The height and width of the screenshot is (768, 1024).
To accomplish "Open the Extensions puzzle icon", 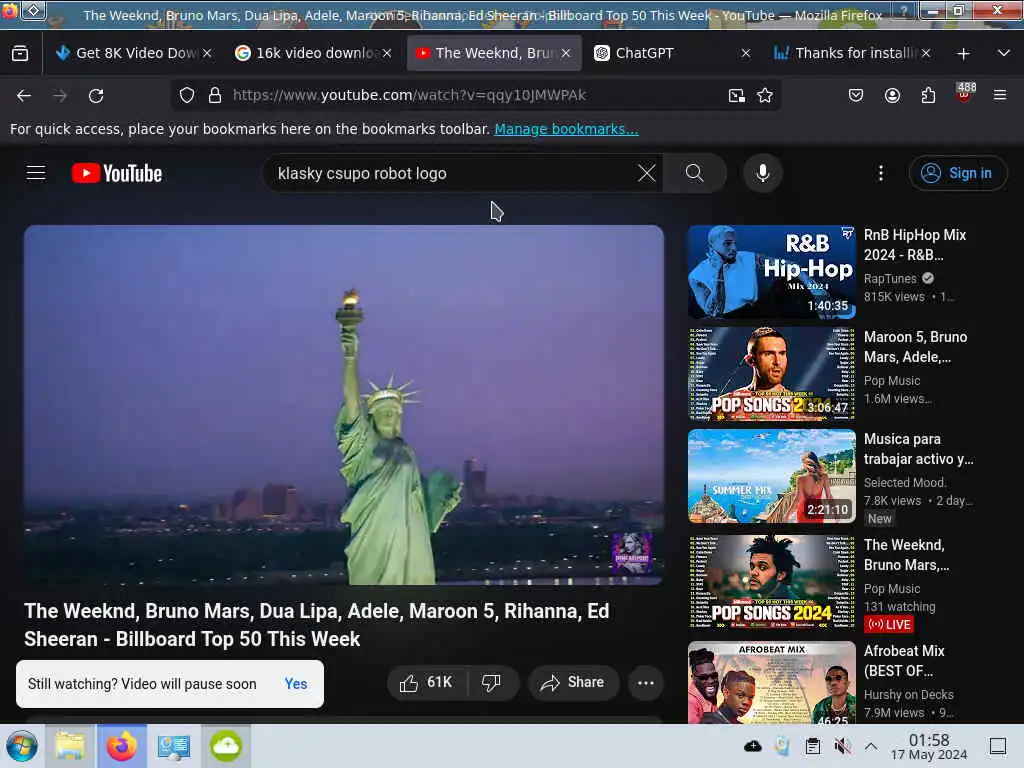I will click(x=928, y=96).
